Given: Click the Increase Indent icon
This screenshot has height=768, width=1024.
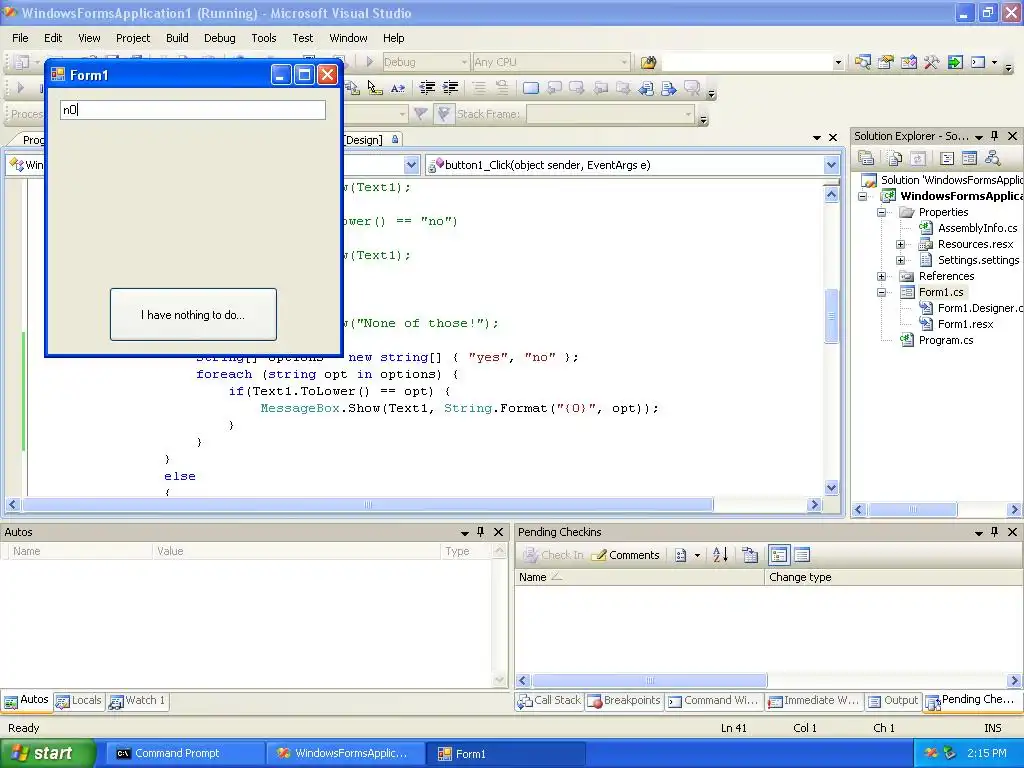Looking at the screenshot, I should pyautogui.click(x=450, y=88).
